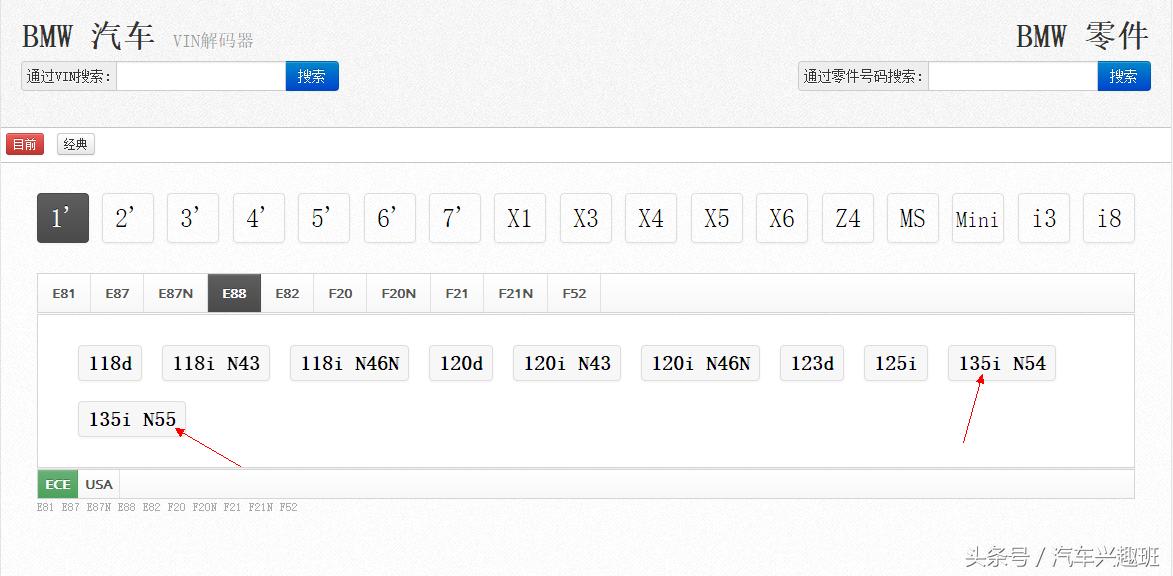Click the part number search input field
This screenshot has height=576, width=1173.
click(1013, 76)
